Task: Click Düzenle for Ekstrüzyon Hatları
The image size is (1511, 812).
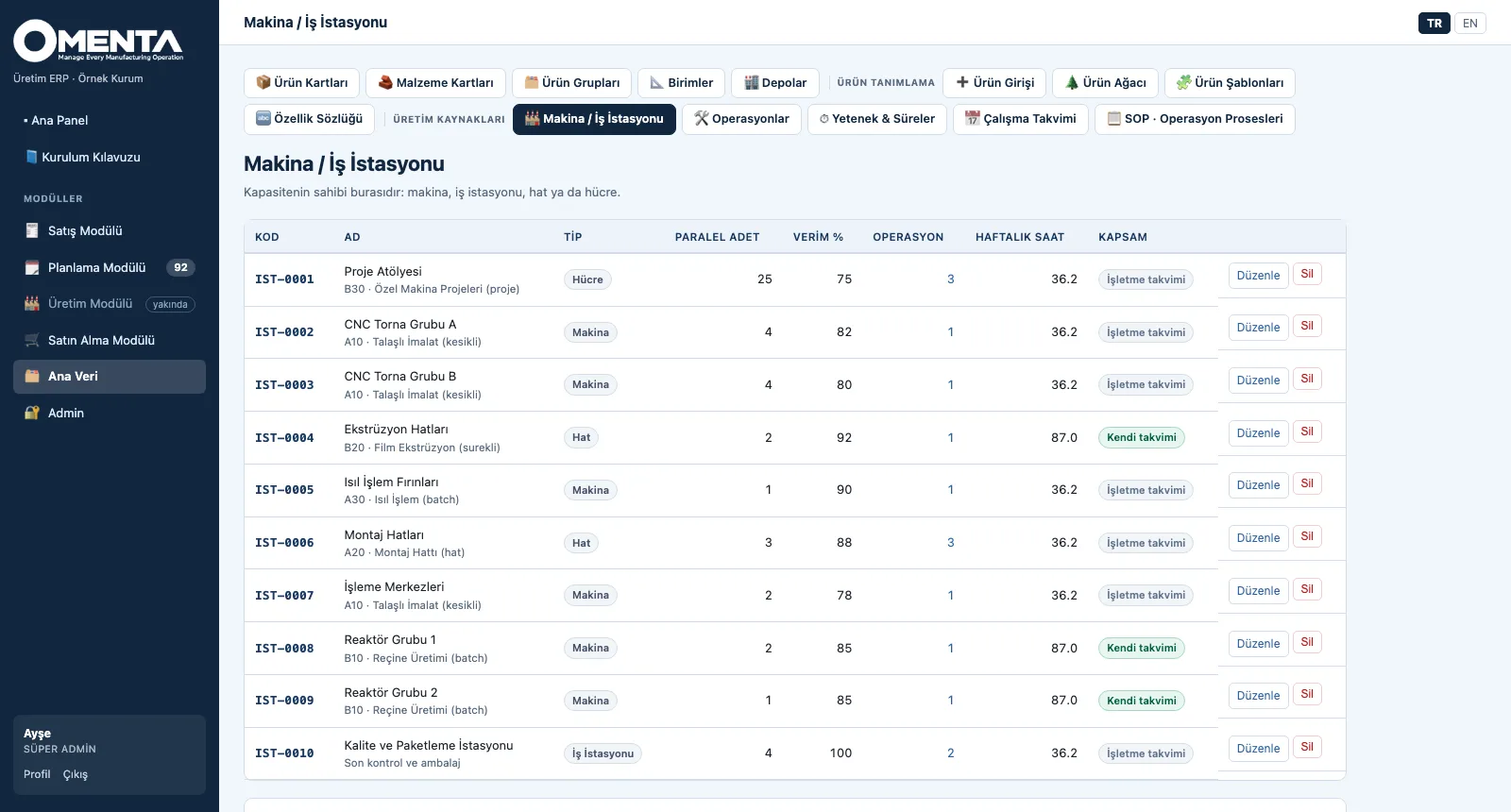Action: 1258,433
